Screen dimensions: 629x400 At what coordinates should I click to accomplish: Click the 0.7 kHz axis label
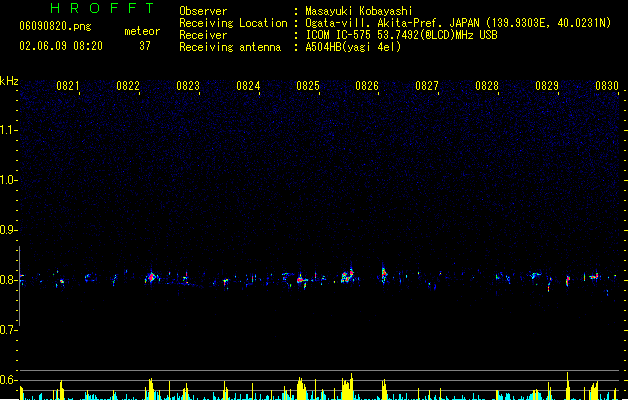pyautogui.click(x=8, y=330)
